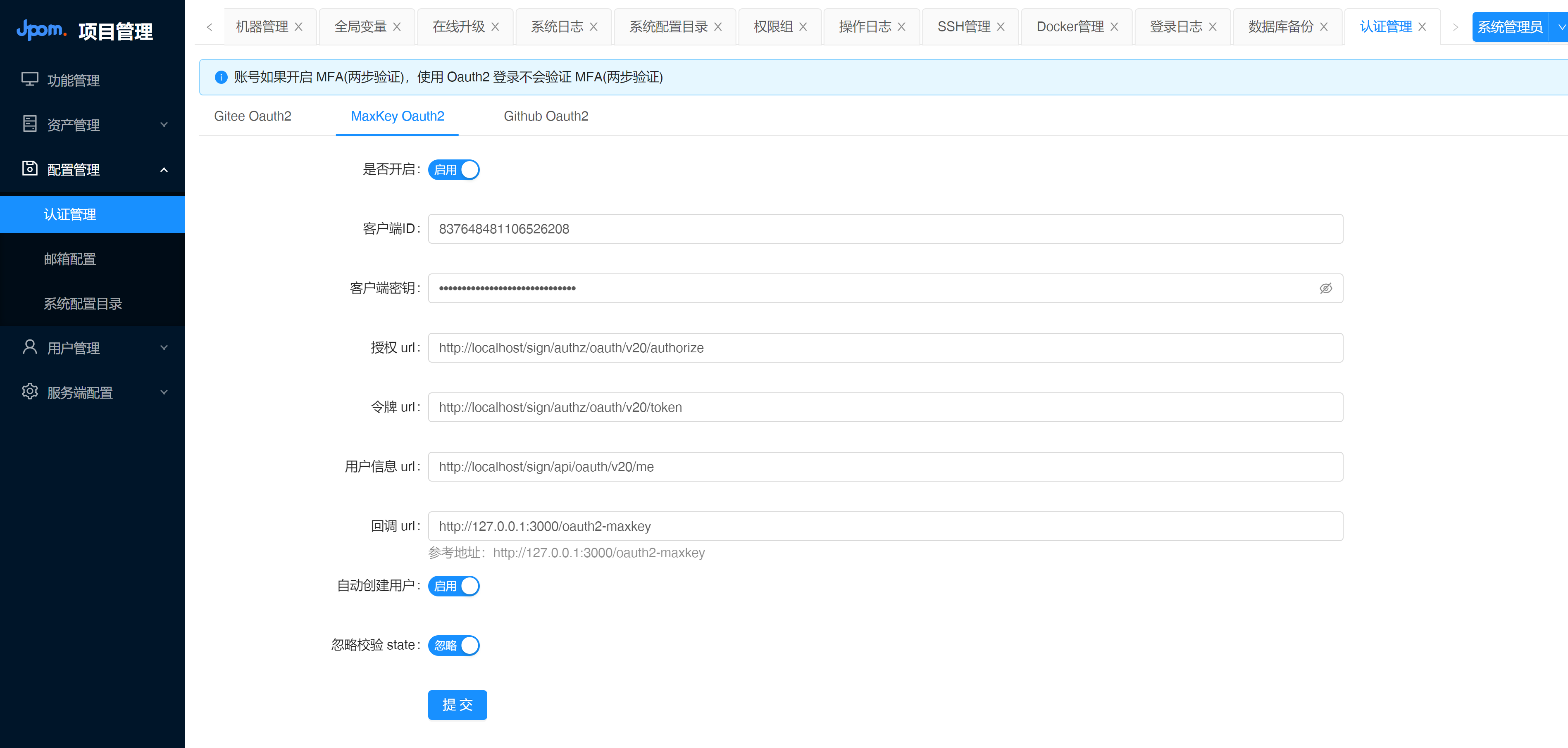Close the 数据库备份 tab with X
1568x748 pixels.
point(1323,27)
